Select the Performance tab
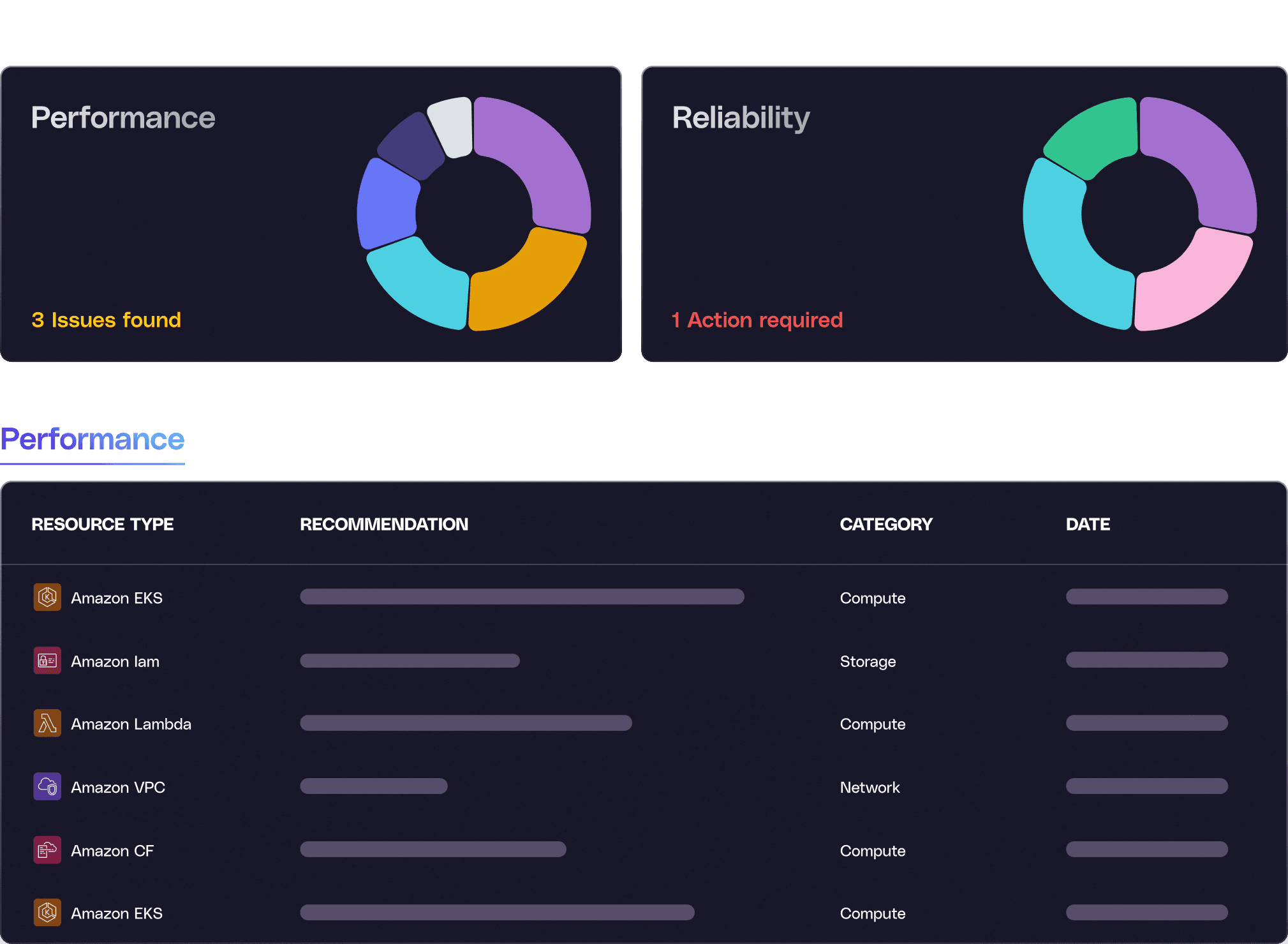This screenshot has width=1288, height=944. pyautogui.click(x=93, y=440)
